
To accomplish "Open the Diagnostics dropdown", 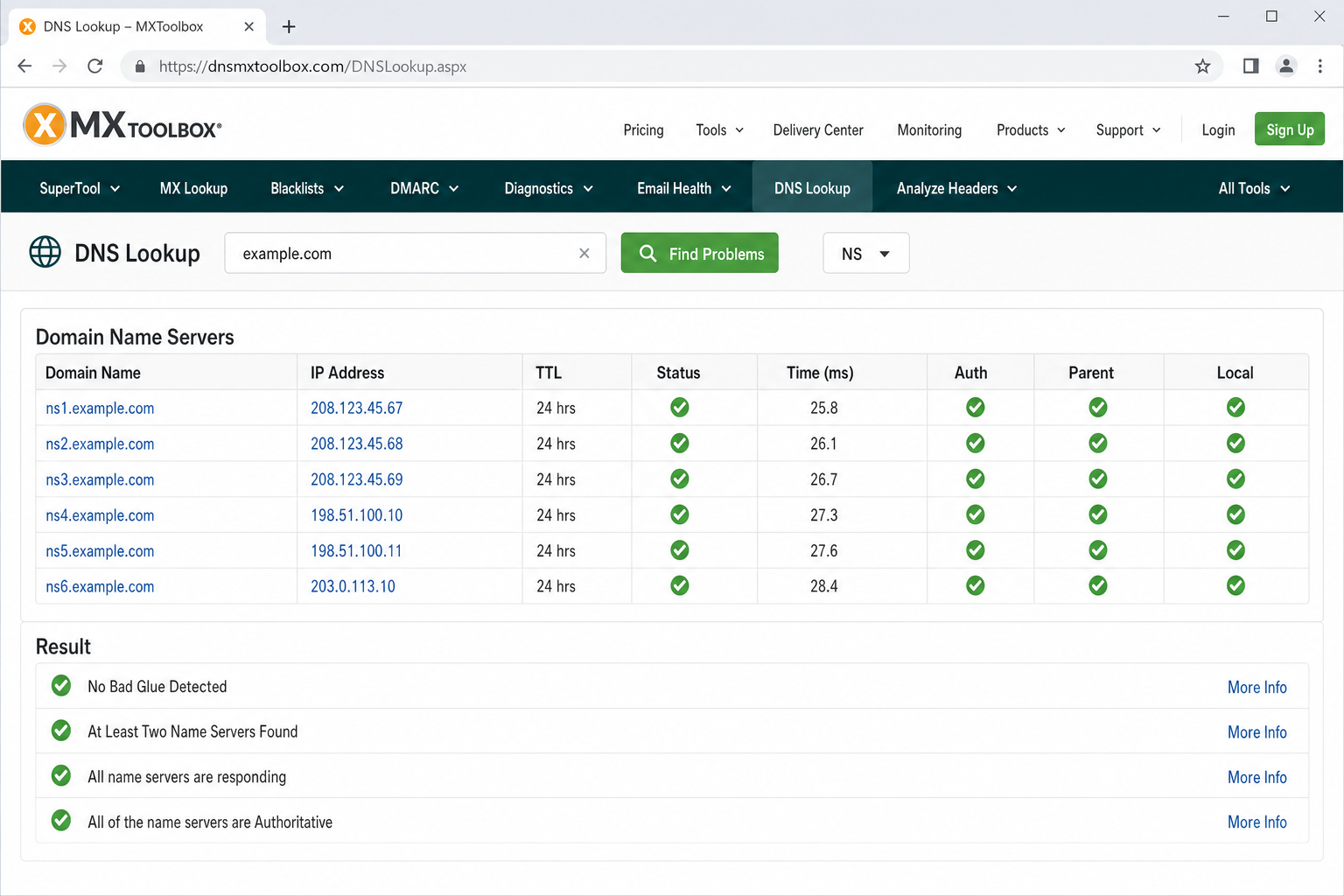I will coord(549,188).
